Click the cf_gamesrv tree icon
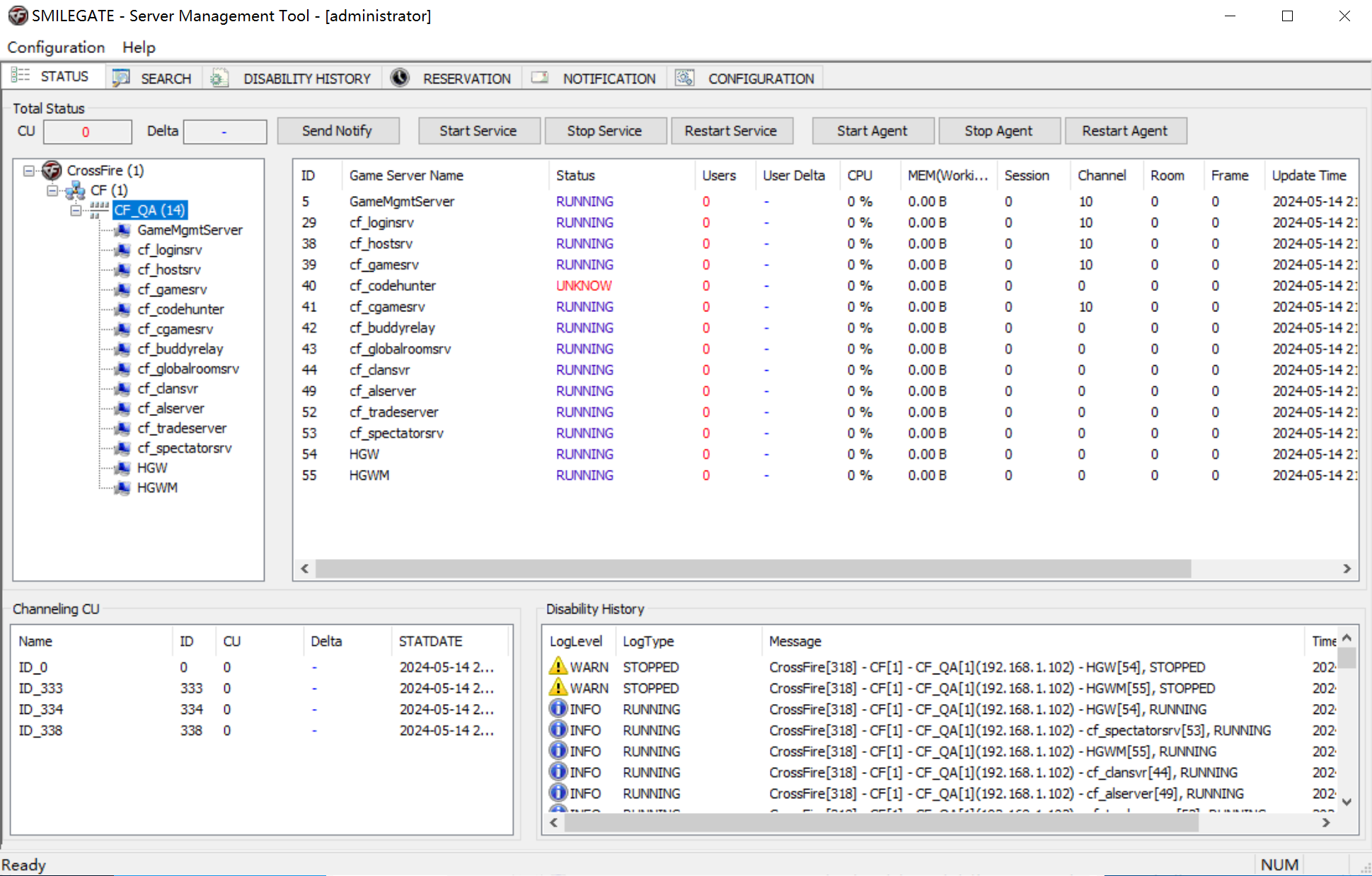1372x876 pixels. tap(122, 289)
